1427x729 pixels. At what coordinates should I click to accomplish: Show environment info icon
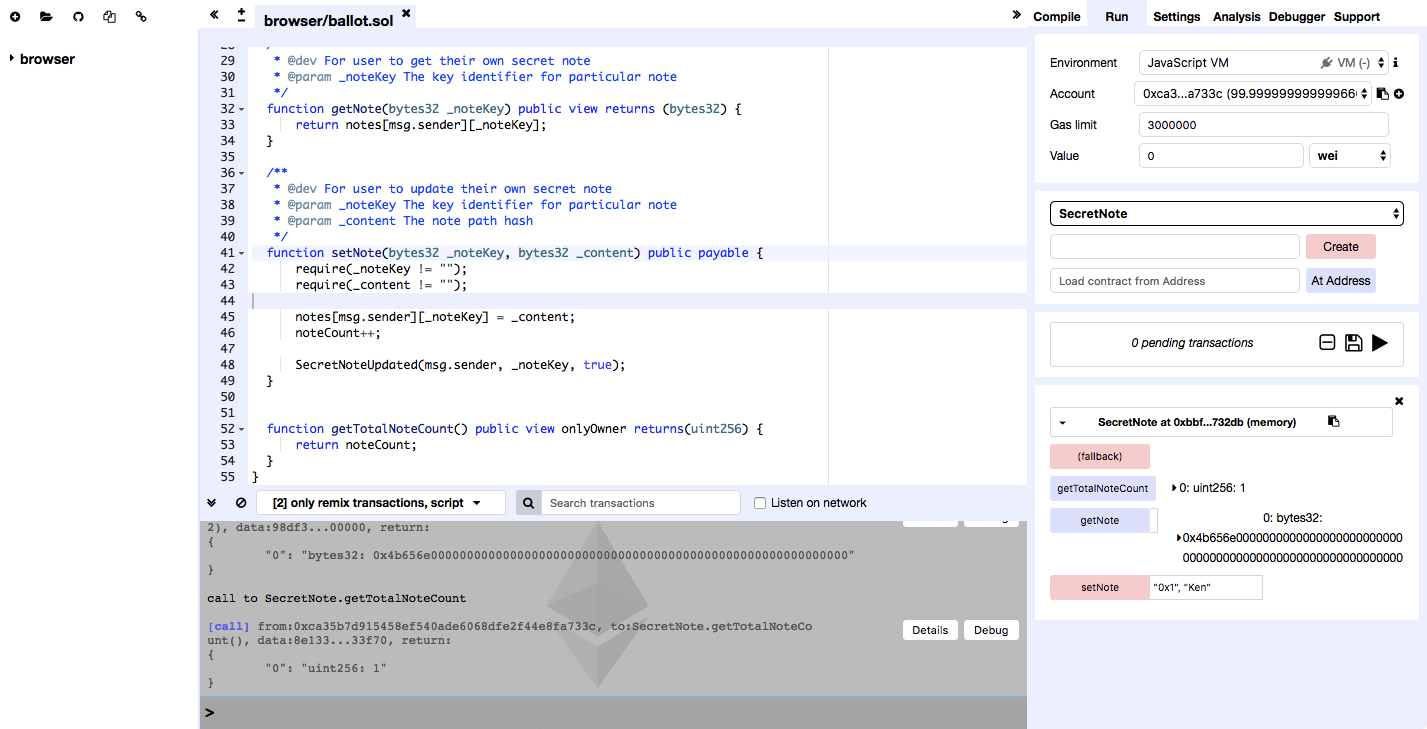(1395, 62)
